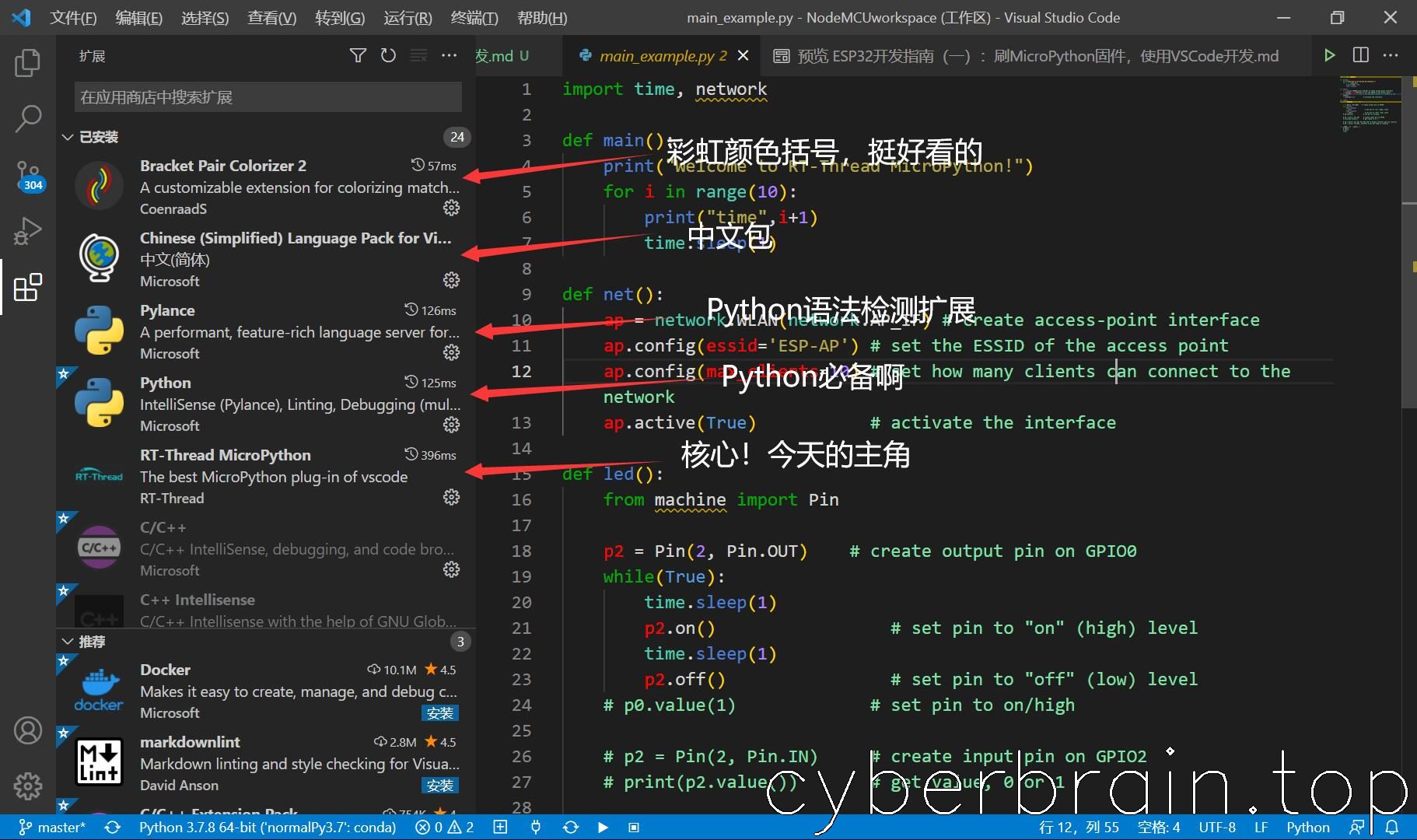The image size is (1417, 840).
Task: Open the Accounts menu icon
Action: coord(28,730)
